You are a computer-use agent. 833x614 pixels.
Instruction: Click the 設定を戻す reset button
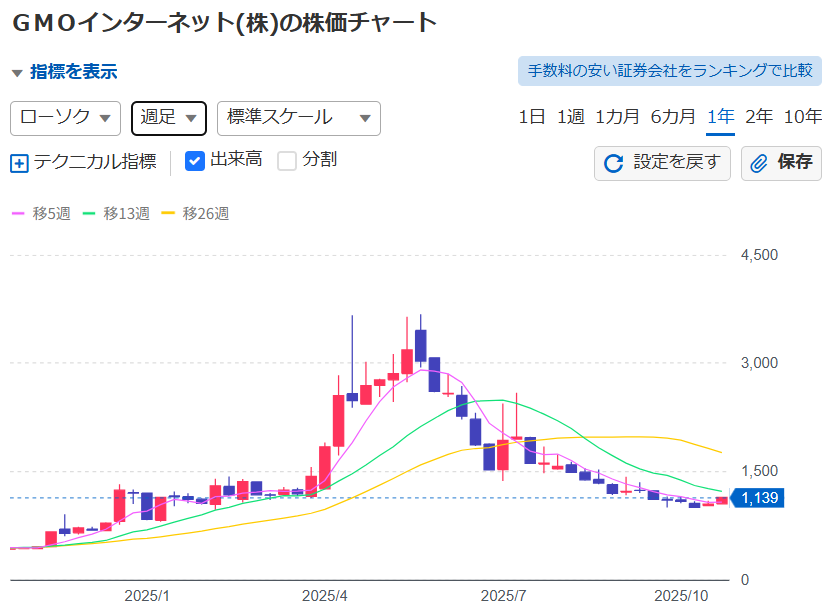click(x=662, y=163)
